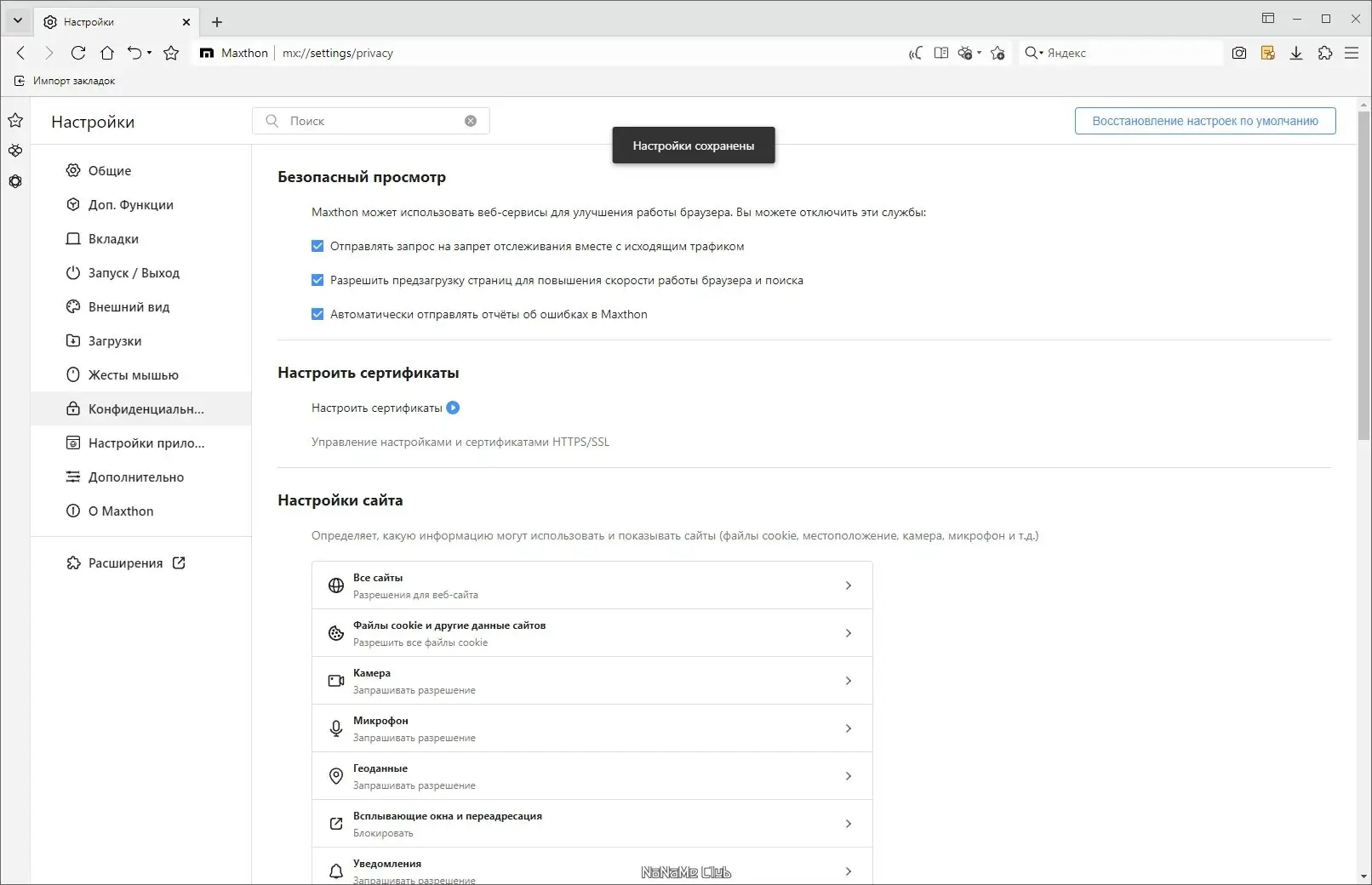The image size is (1372, 885).
Task: Open the 'Камера' permission row chevron
Action: 848,681
